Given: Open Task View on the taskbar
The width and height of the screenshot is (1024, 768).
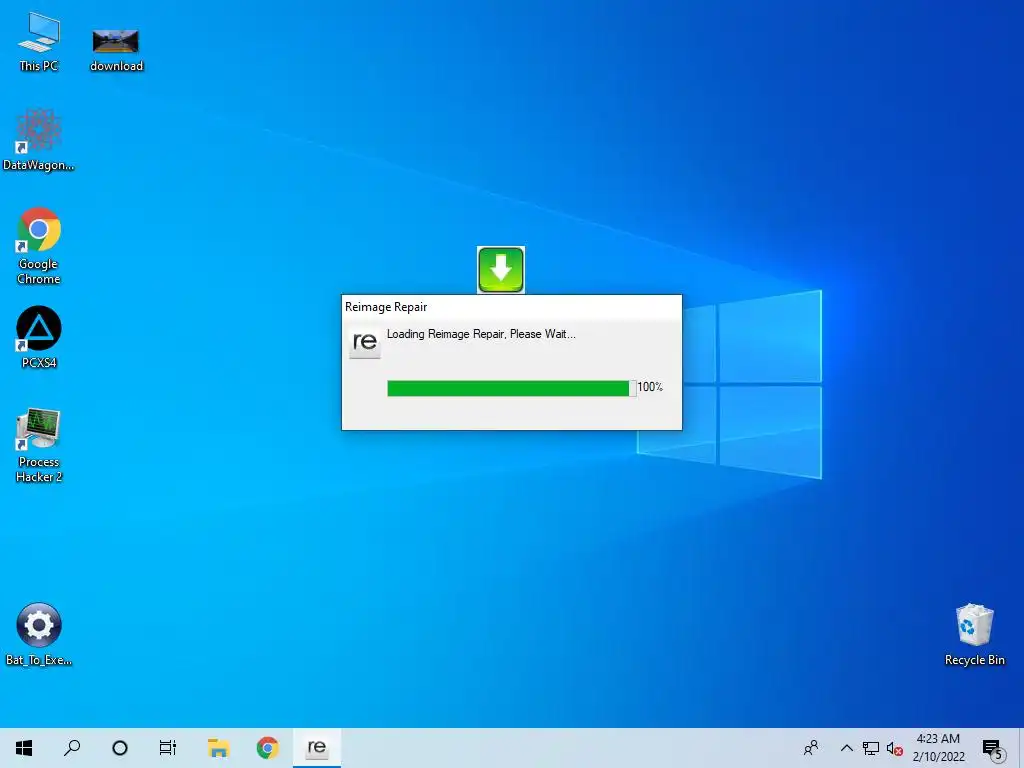Looking at the screenshot, I should click(x=168, y=748).
